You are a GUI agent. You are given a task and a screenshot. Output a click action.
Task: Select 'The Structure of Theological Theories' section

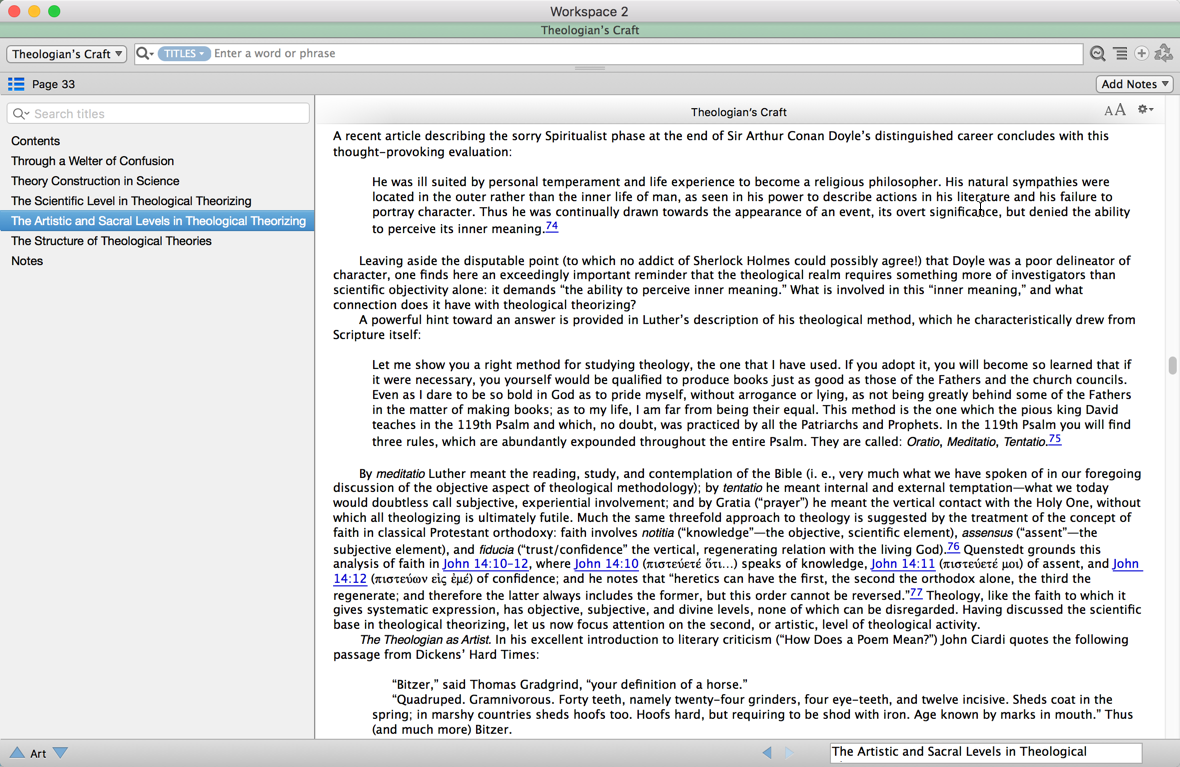pos(111,241)
